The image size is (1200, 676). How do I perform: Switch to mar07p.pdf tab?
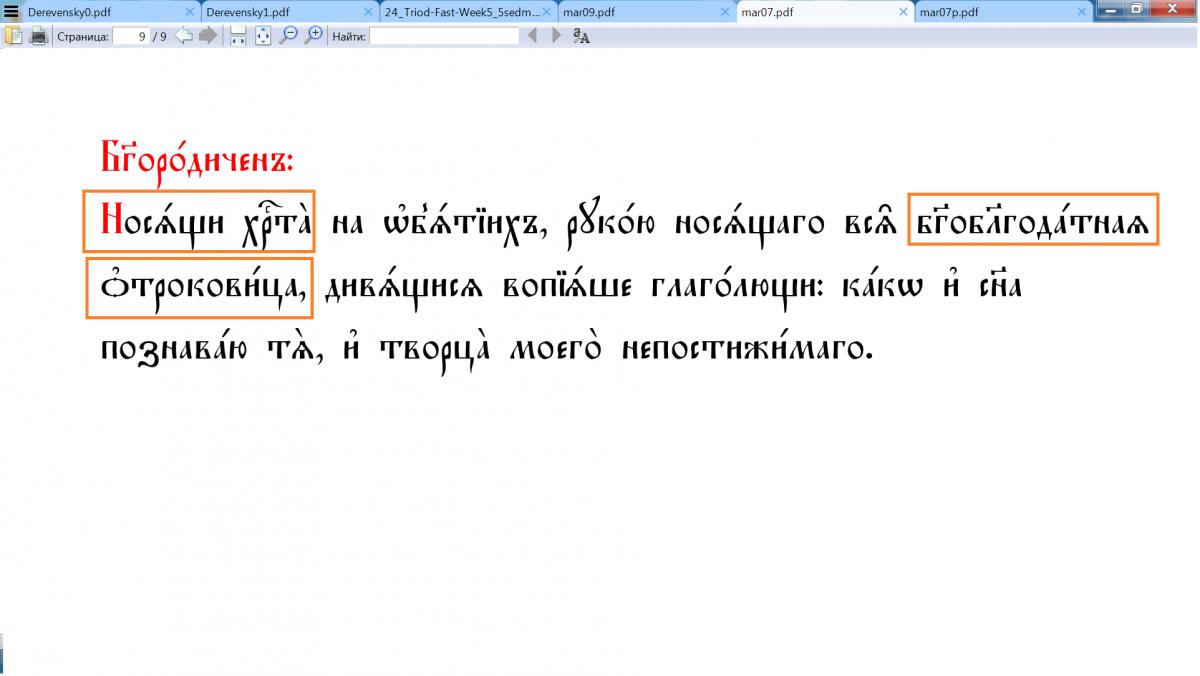tap(990, 13)
